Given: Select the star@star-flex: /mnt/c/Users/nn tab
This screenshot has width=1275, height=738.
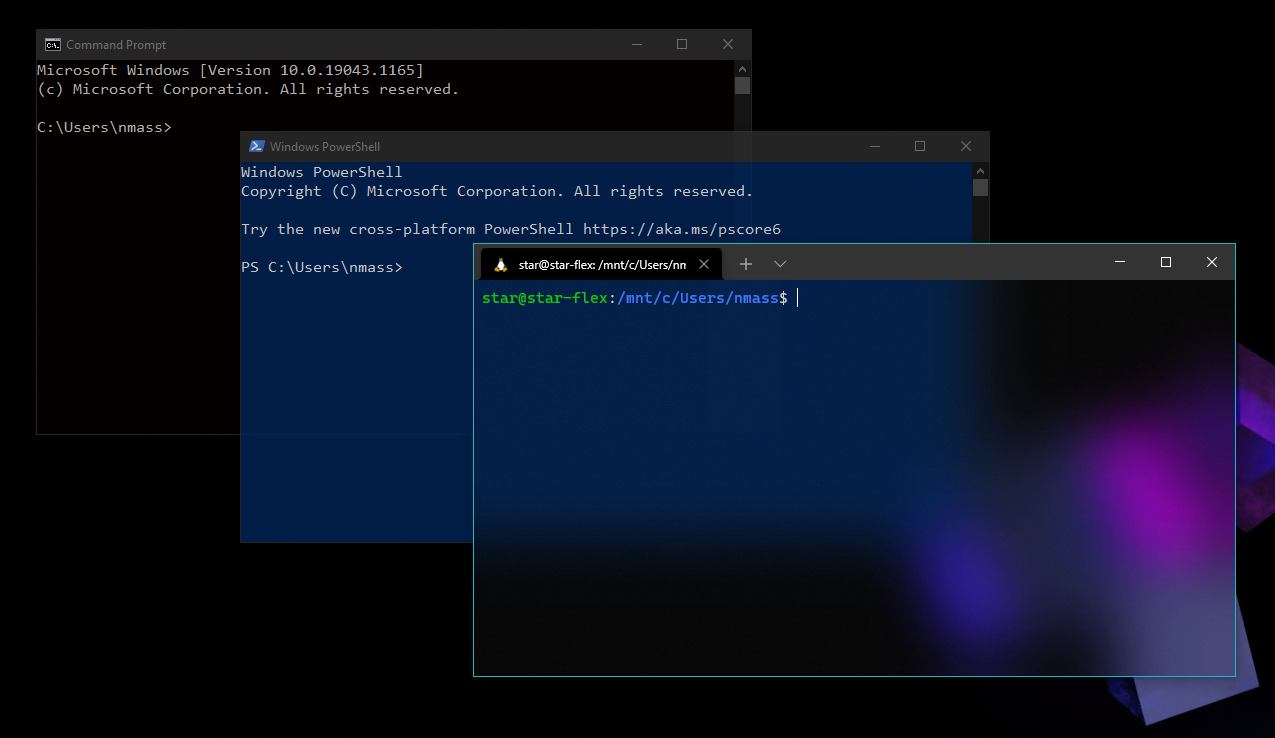Looking at the screenshot, I should click(x=602, y=264).
